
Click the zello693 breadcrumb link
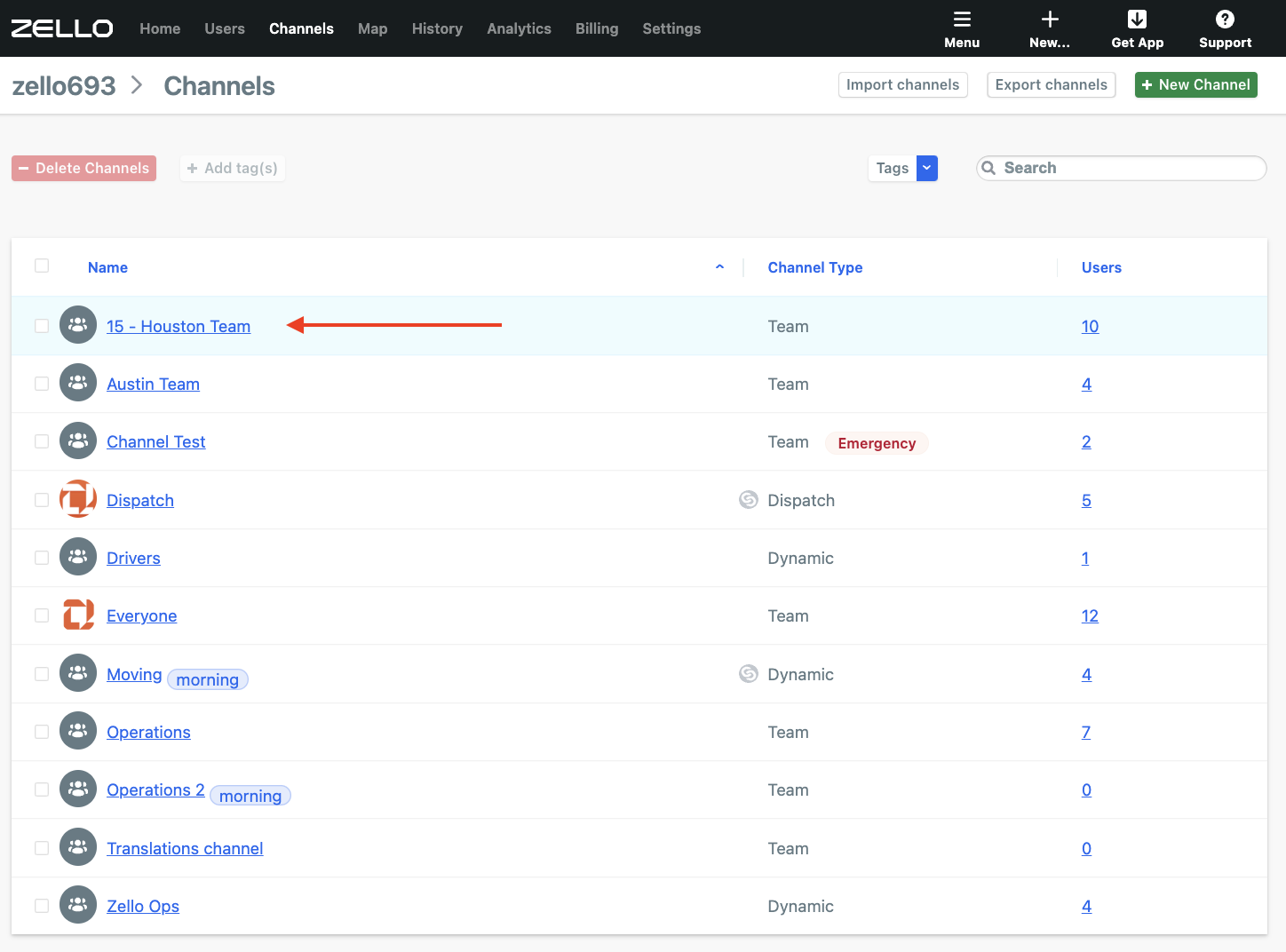click(x=64, y=85)
